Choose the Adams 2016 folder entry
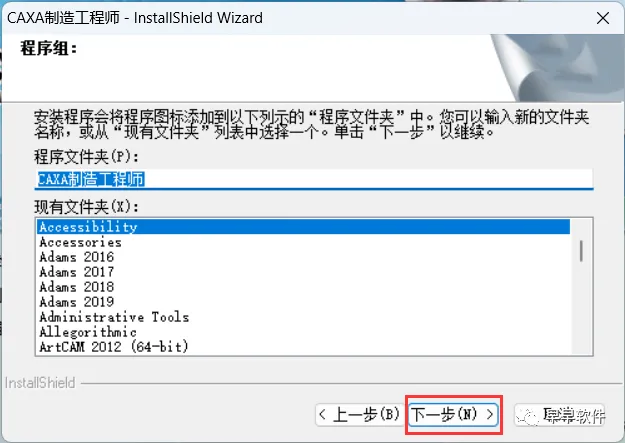 point(304,257)
